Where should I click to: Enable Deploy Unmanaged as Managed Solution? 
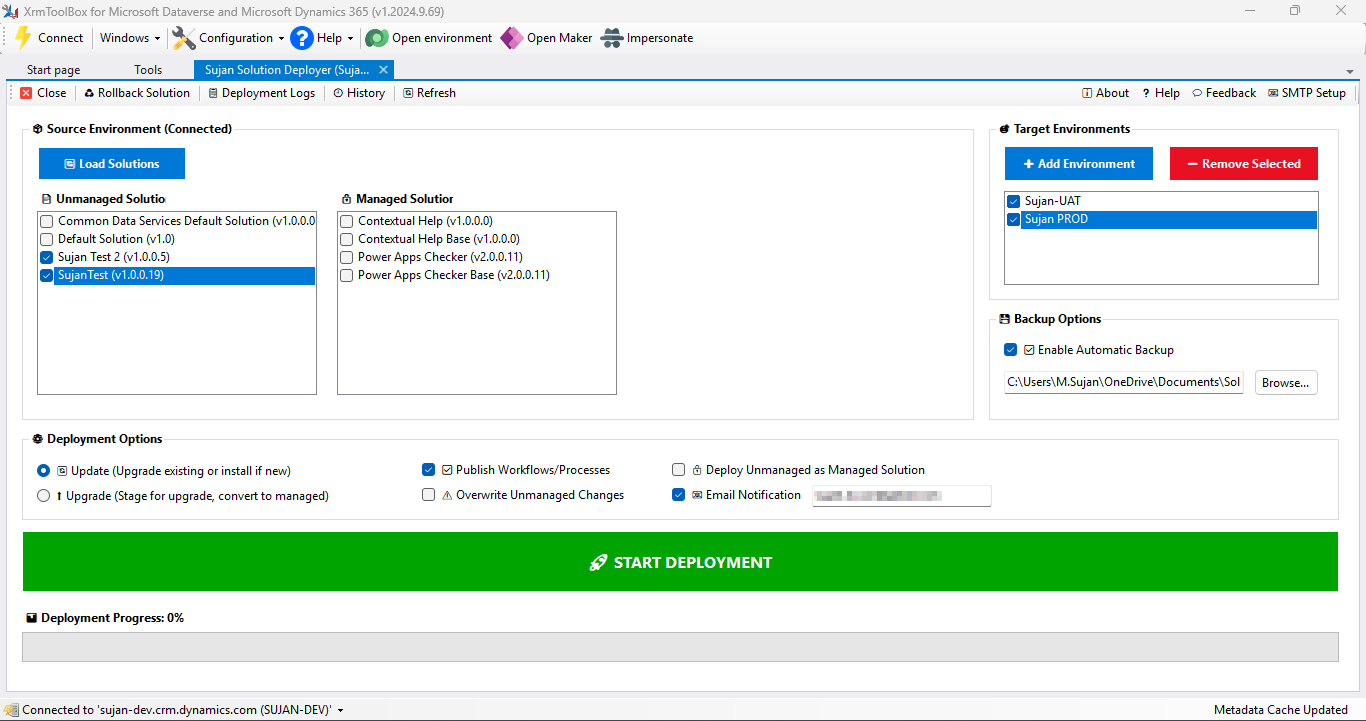679,470
